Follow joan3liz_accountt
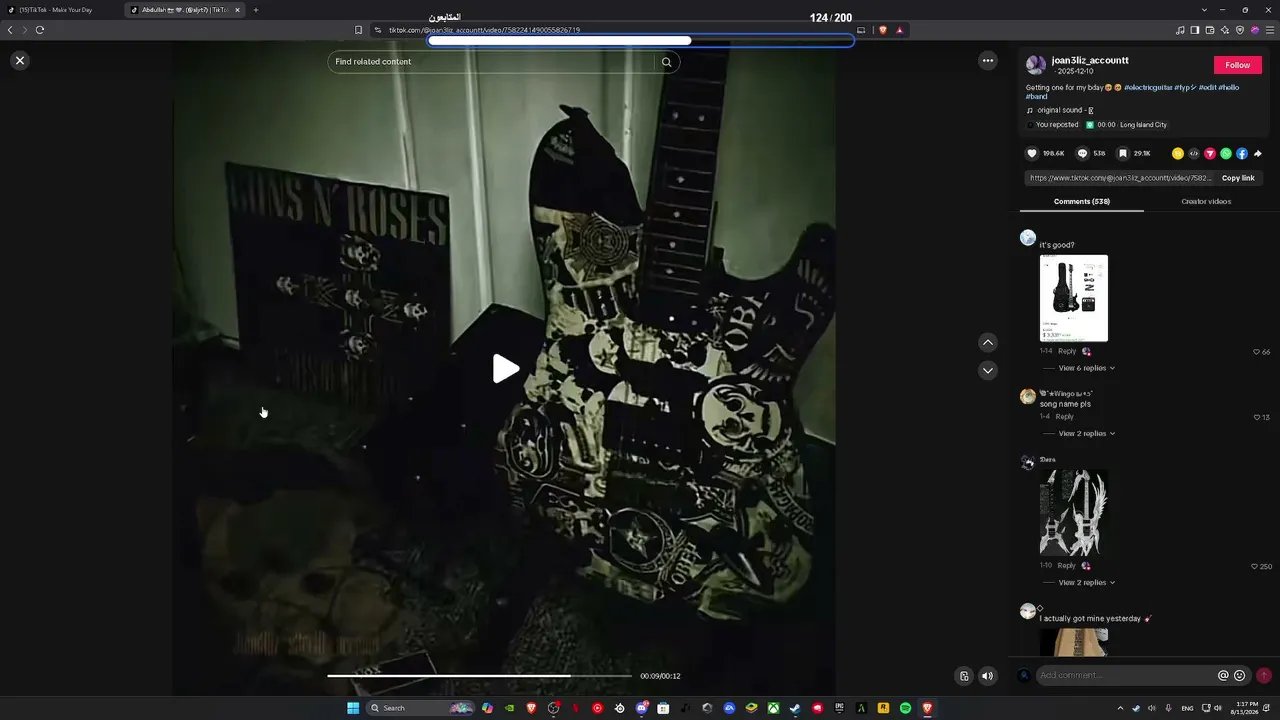This screenshot has height=720, width=1280. tap(1238, 65)
